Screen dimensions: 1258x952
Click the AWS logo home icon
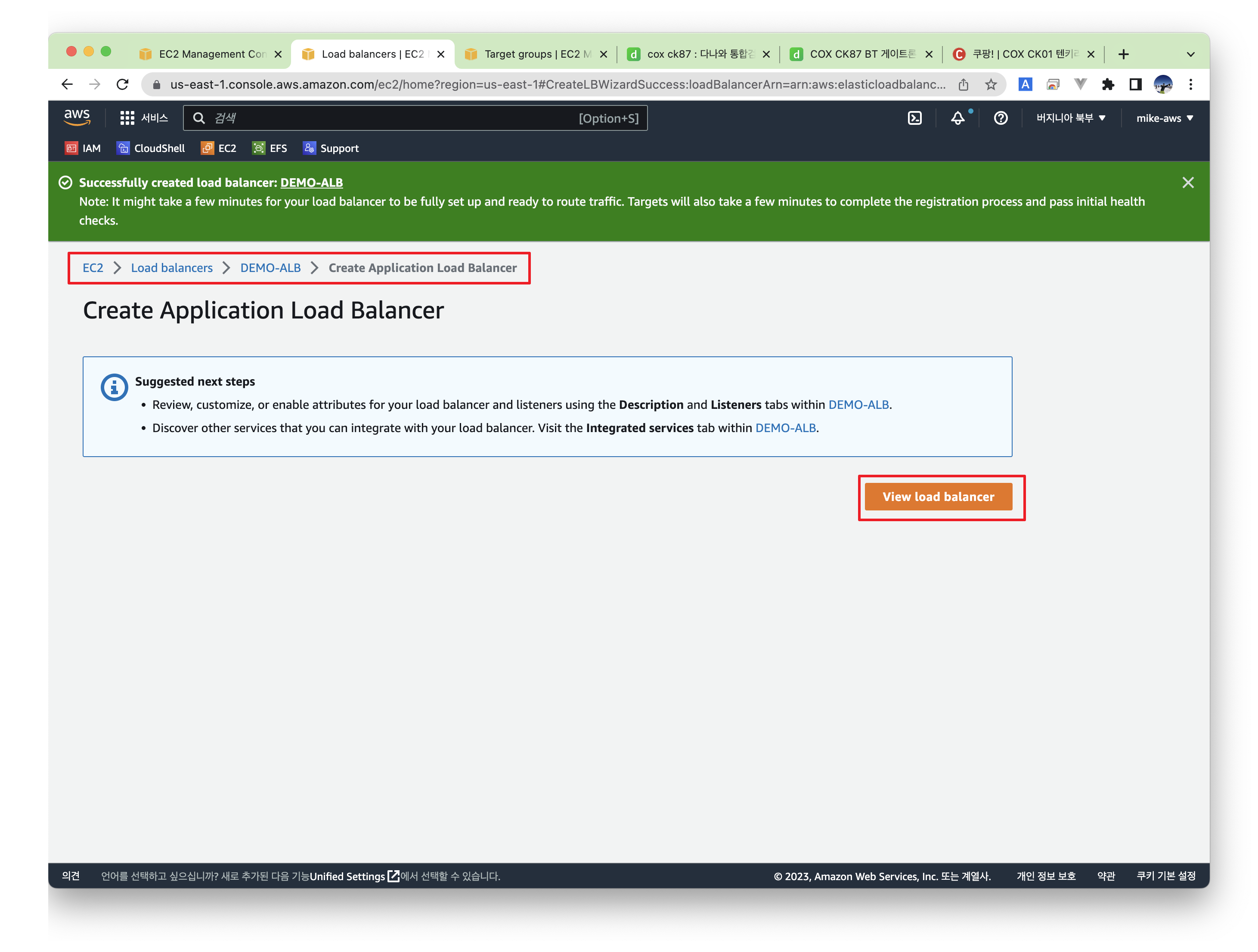[x=77, y=117]
